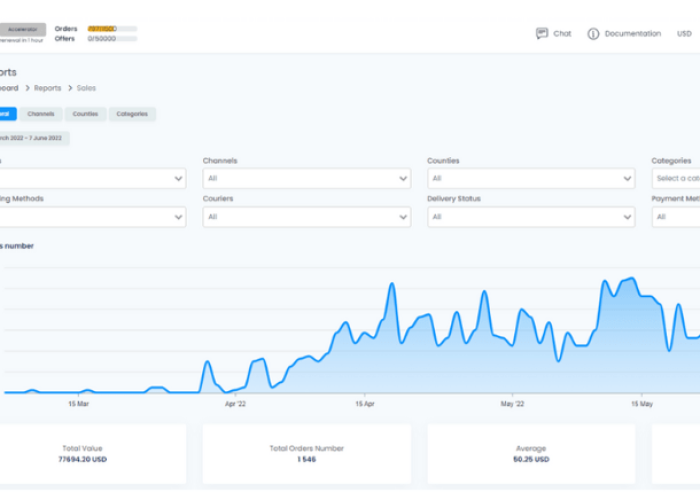This screenshot has height=500, width=700.
Task: Click the tallest chart peak before 15 May
Action: [x=632, y=279]
